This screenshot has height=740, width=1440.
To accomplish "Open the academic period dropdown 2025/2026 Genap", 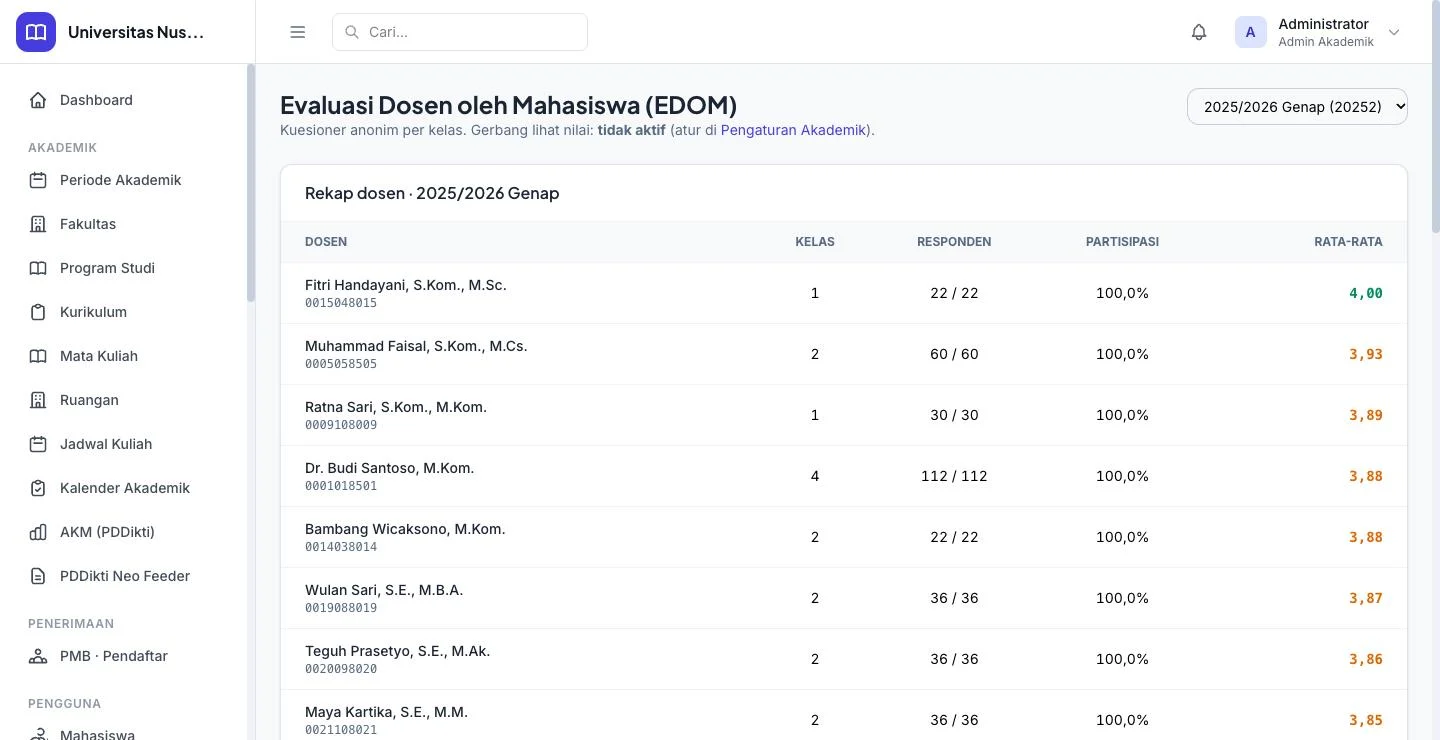I will click(x=1297, y=107).
